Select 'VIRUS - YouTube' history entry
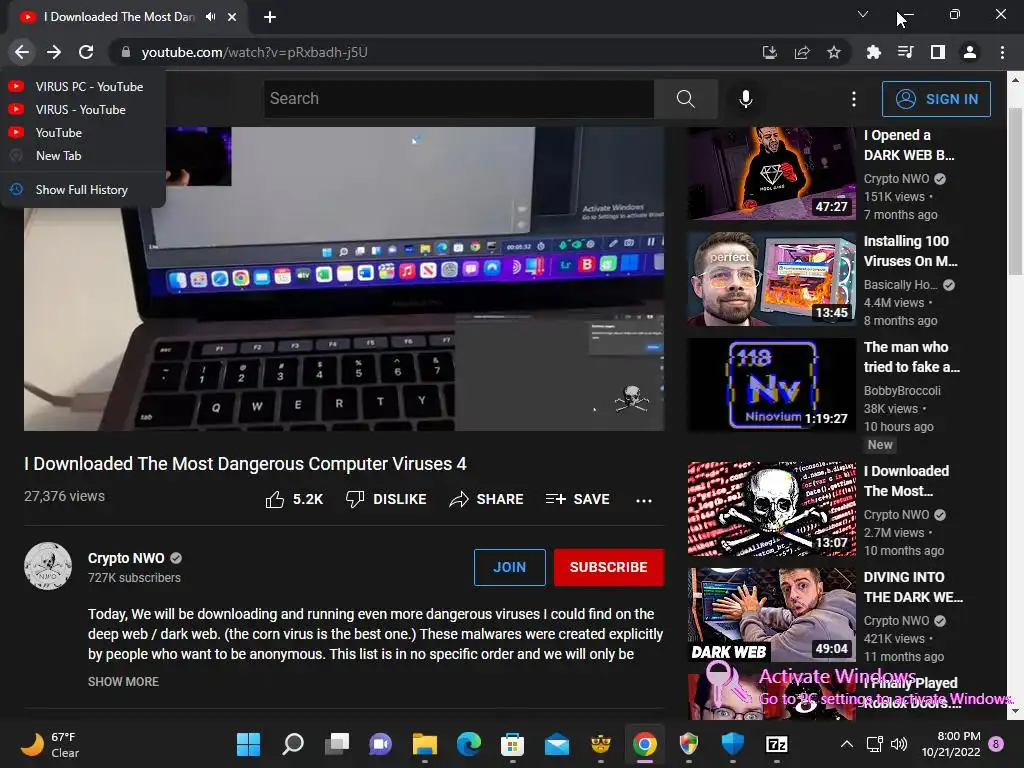Screen dimensions: 1024x768 click(x=83, y=109)
